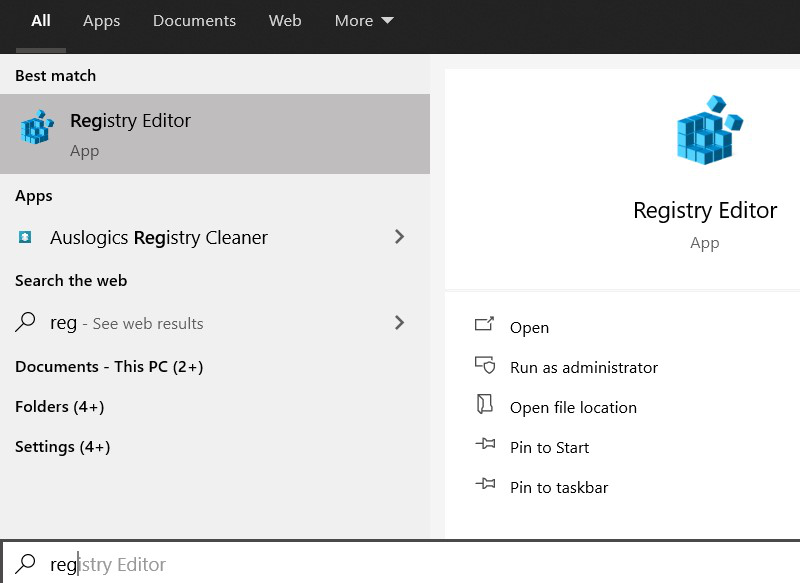Click the Auslogics Registry Cleaner app icon
800x583 pixels.
[25, 237]
